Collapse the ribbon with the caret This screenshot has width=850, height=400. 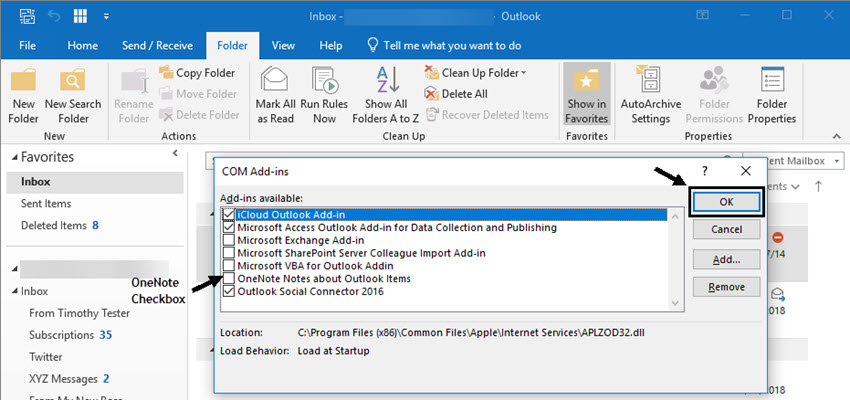tap(836, 136)
